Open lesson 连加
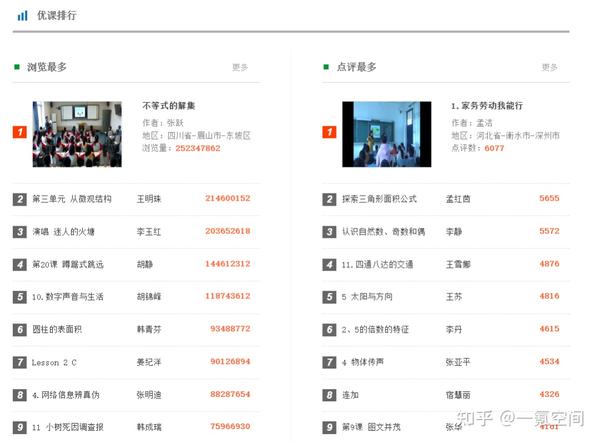 (x=350, y=395)
